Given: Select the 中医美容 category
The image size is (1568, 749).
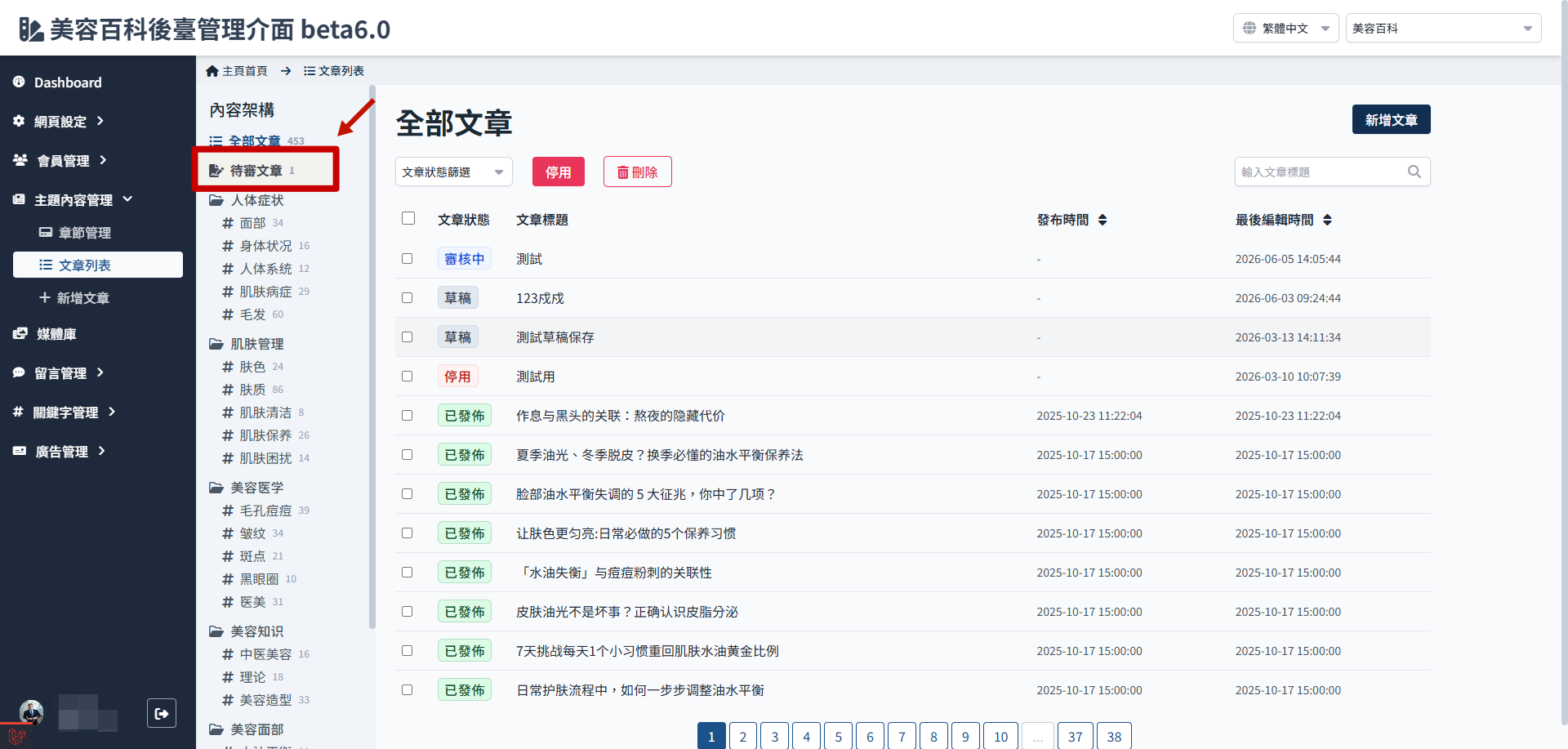Looking at the screenshot, I should pyautogui.click(x=266, y=654).
